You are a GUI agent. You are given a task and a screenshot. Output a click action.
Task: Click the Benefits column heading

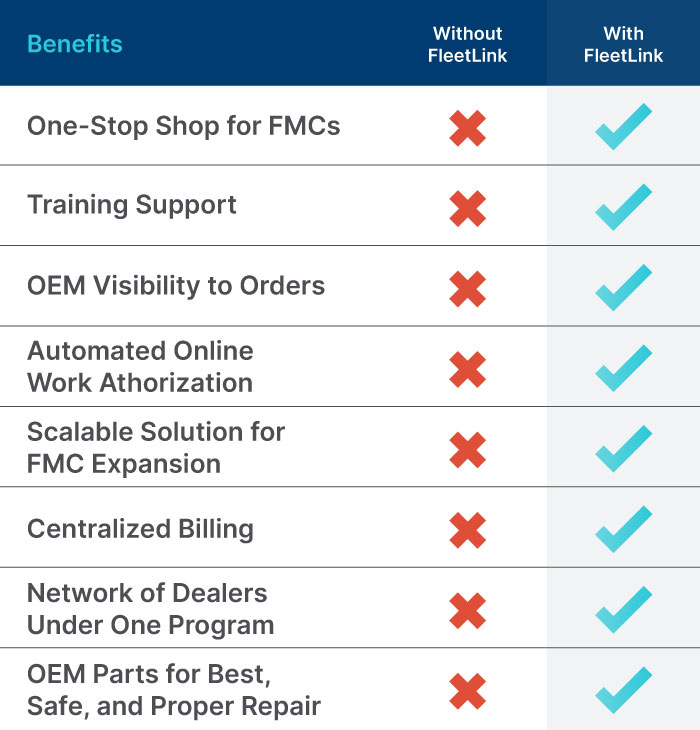point(75,44)
